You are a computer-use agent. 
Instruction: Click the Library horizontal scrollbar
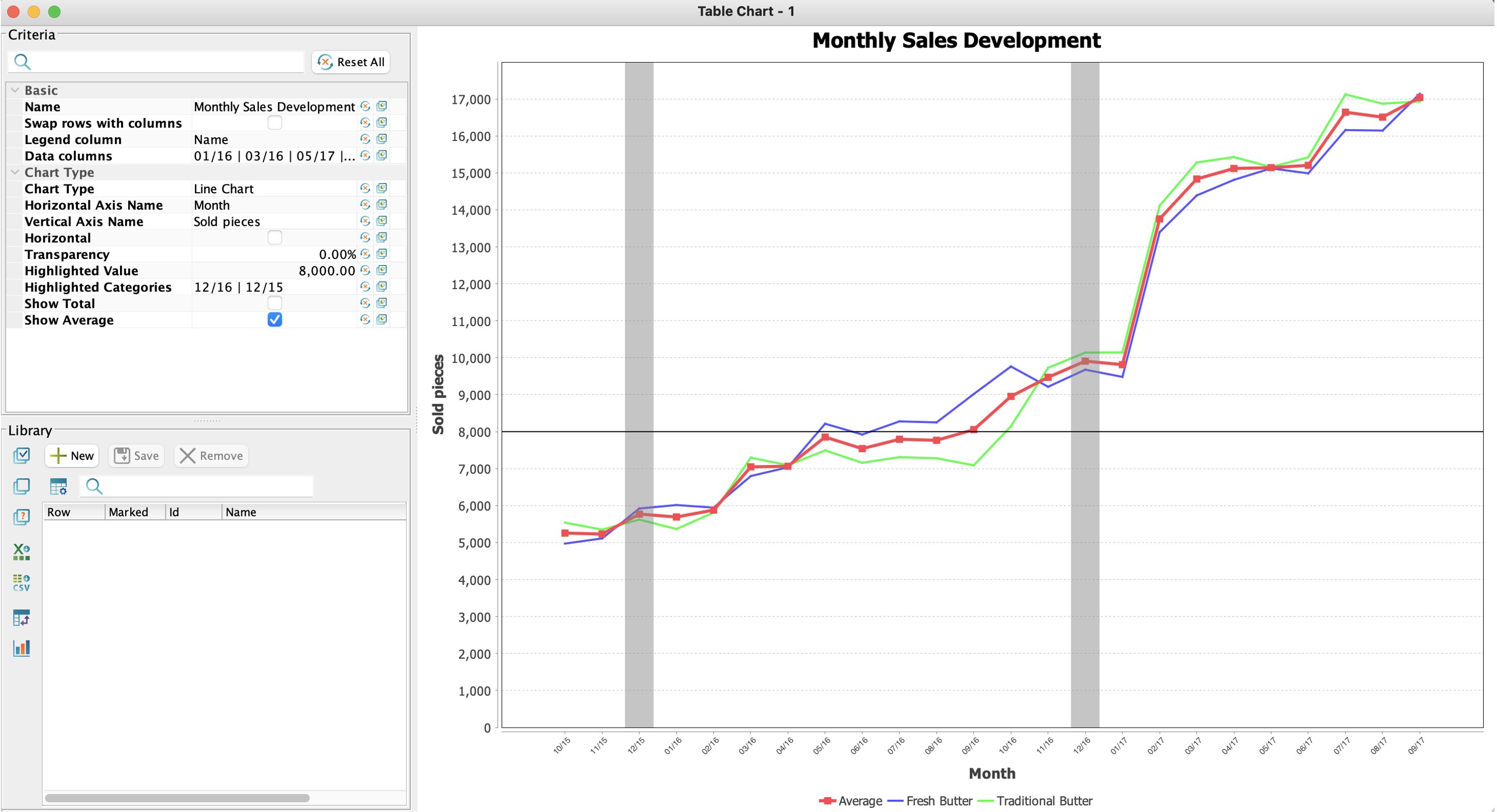click(x=177, y=797)
